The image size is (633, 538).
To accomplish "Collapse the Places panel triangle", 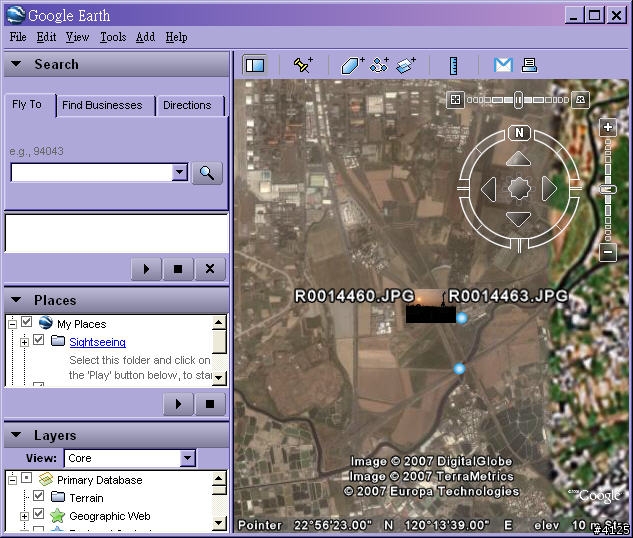I will tap(16, 300).
